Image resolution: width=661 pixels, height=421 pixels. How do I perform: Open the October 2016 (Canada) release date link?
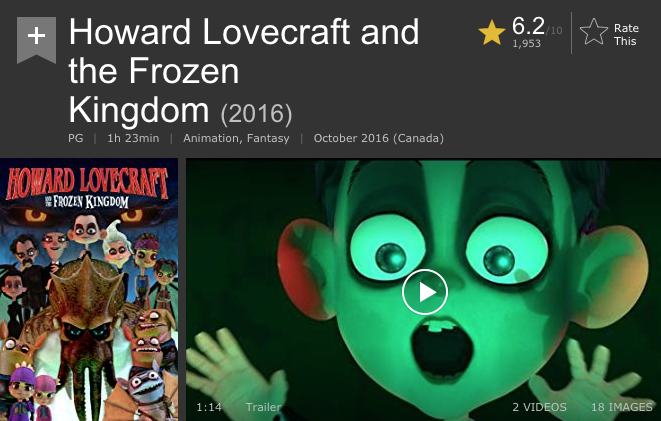(379, 138)
